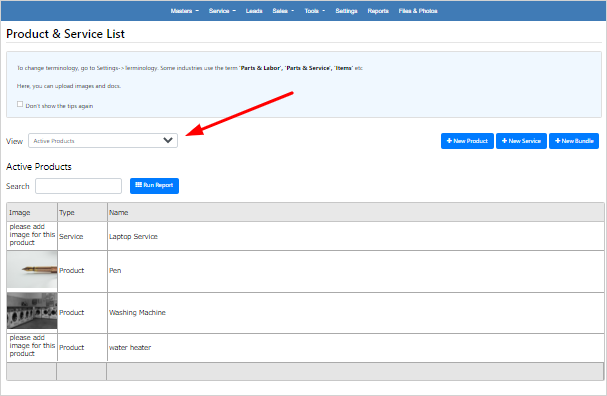607x396 pixels.
Task: Click the plus icon on New Product
Action: (x=449, y=141)
